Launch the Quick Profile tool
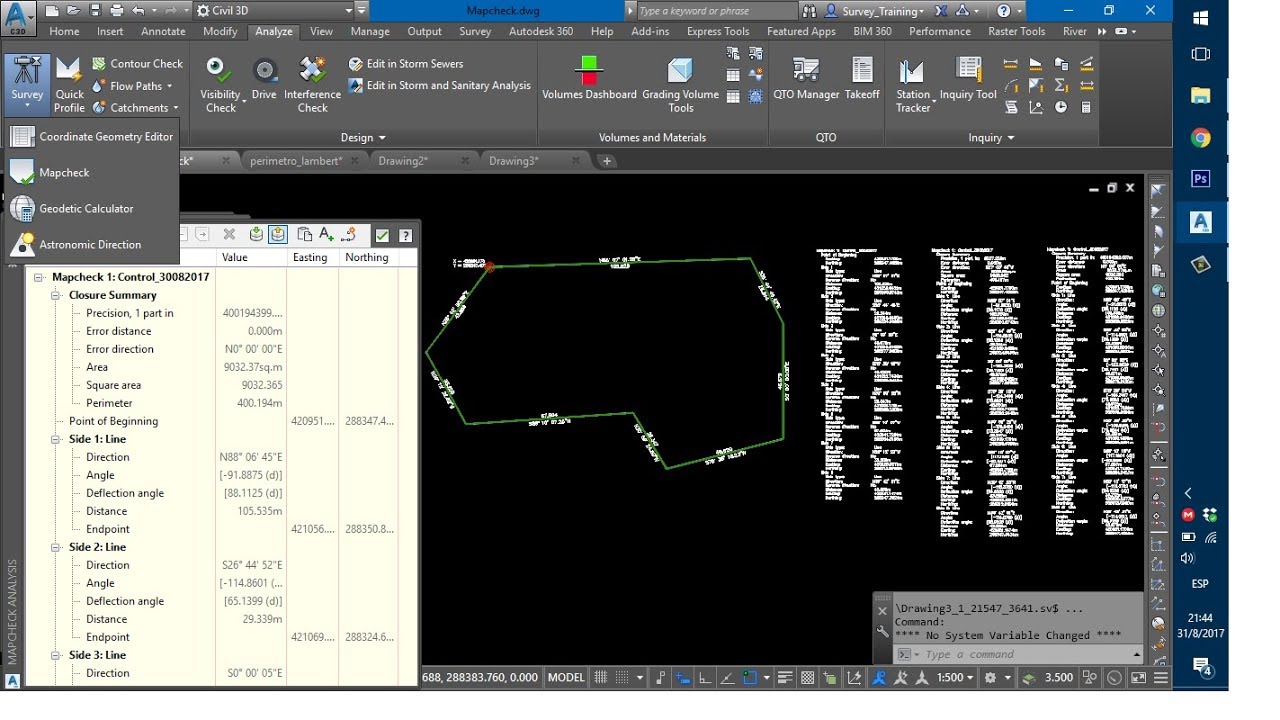1280x720 pixels. click(69, 85)
